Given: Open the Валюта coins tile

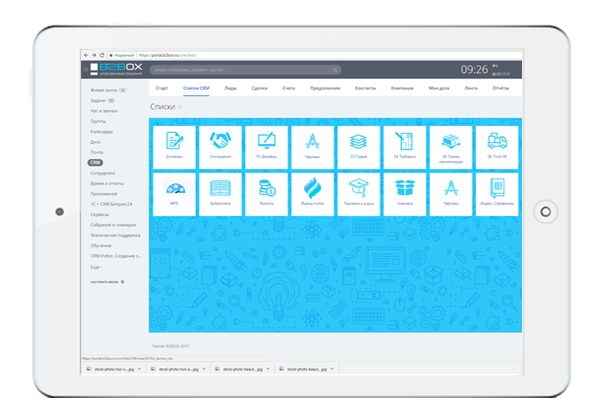Looking at the screenshot, I should click(266, 193).
